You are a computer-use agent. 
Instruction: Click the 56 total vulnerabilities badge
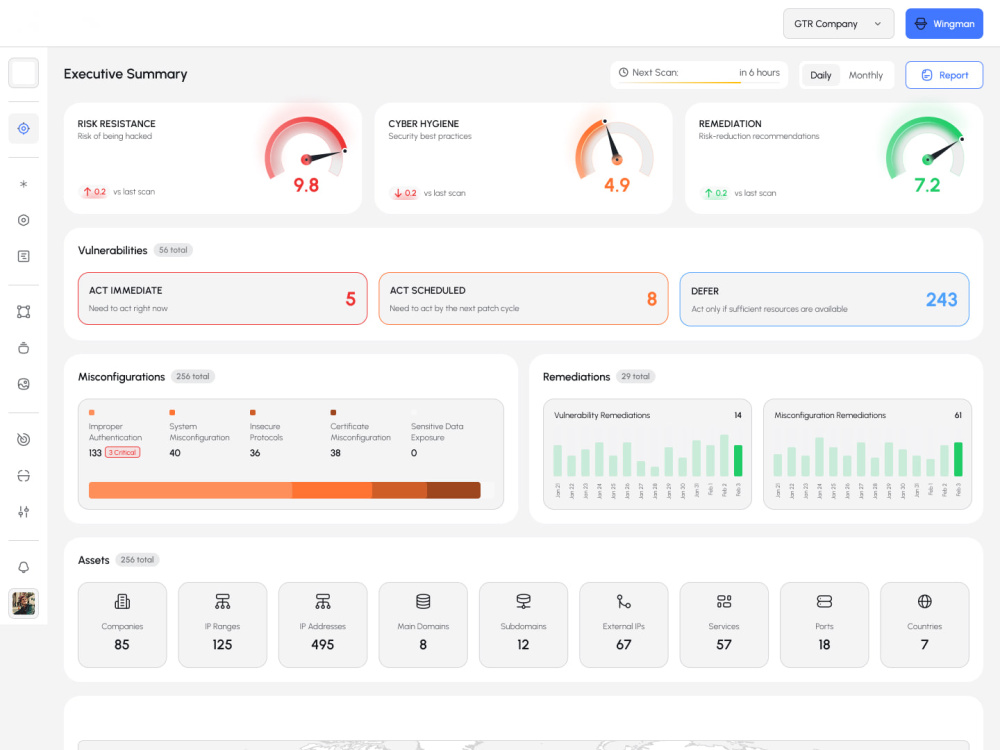pos(173,250)
